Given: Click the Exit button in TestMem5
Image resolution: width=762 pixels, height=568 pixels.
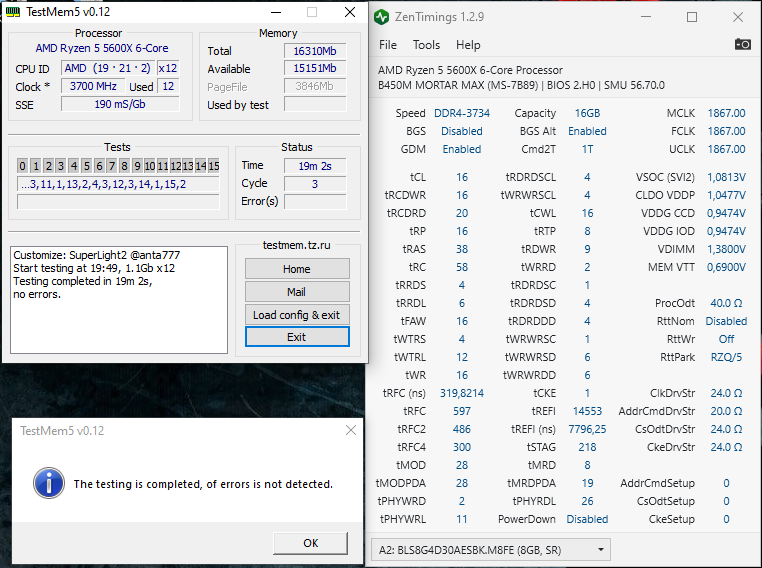Looking at the screenshot, I should [x=297, y=337].
